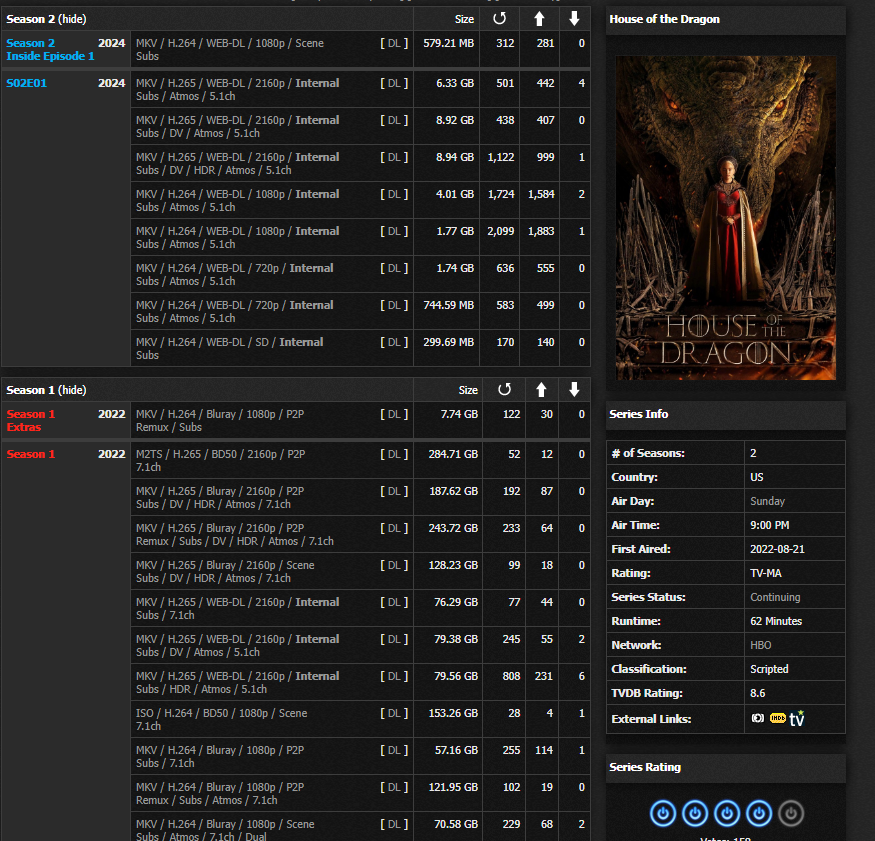Click DL for the 8.92 GB torrent
Image resolution: width=875 pixels, height=841 pixels.
click(x=394, y=120)
